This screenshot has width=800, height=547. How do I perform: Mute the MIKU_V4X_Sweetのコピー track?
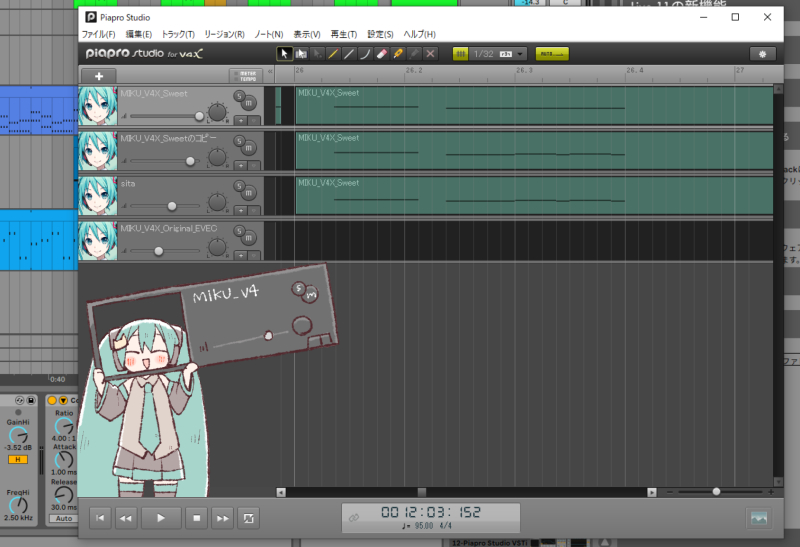[x=248, y=148]
